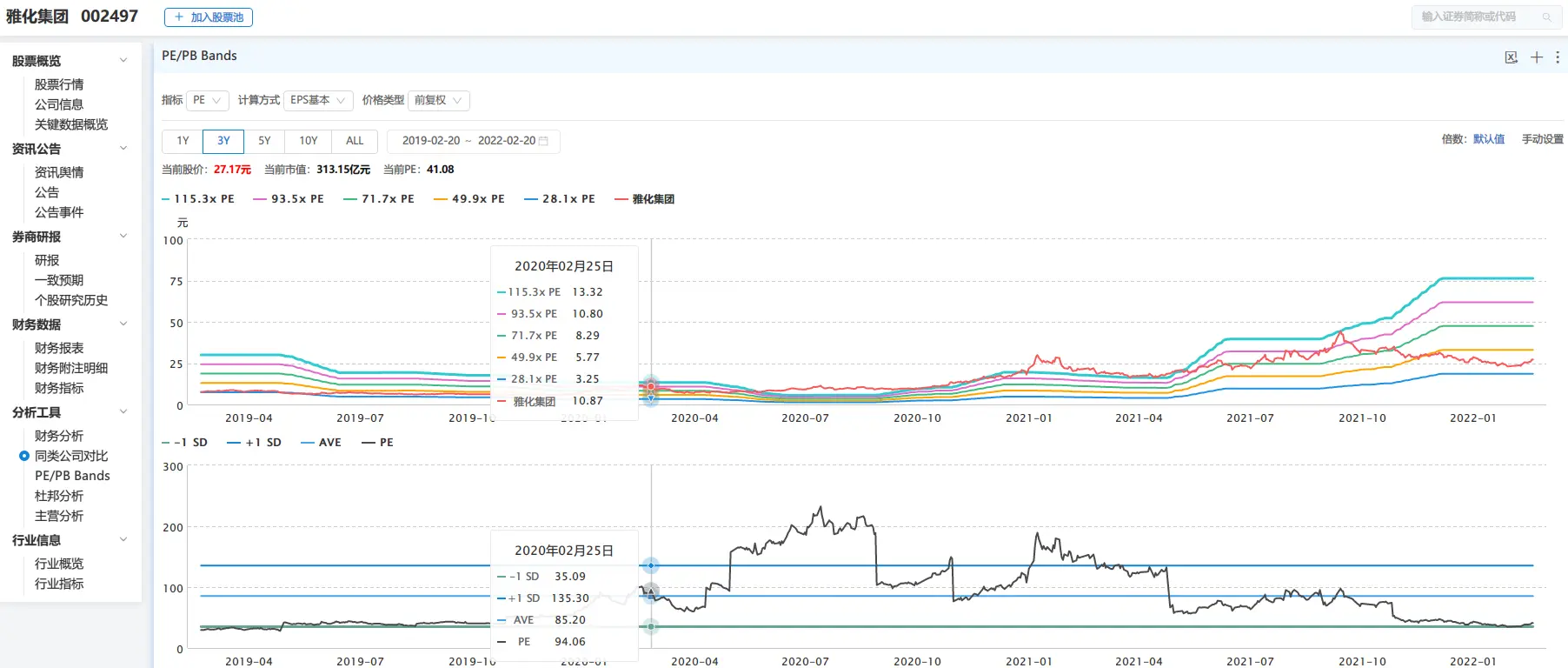
Task: Open the 价格类型 前复权 dropdown
Action: [439, 100]
